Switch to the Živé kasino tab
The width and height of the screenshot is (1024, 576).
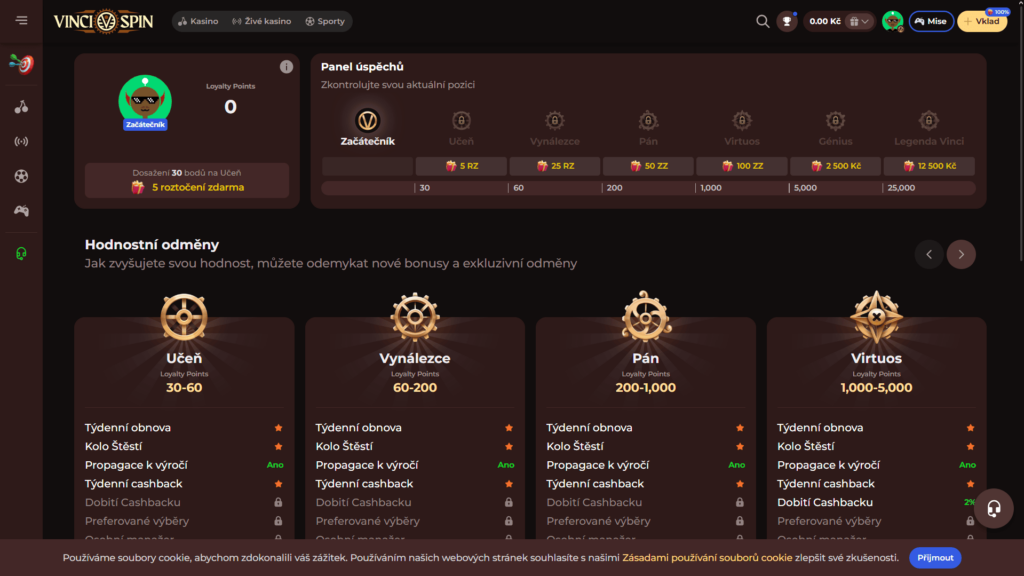point(261,21)
